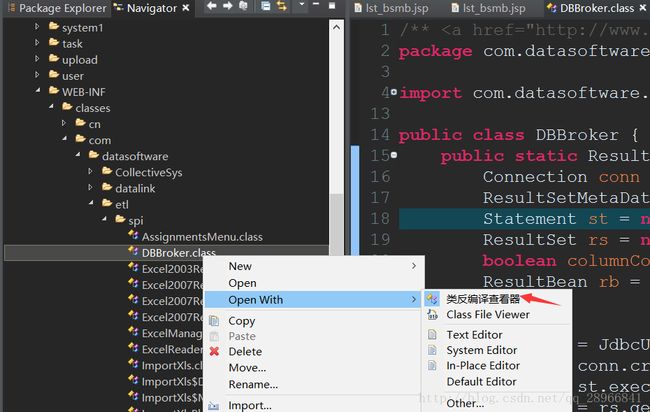Click the Copy icon in context menu
The width and height of the screenshot is (650, 412).
point(214,320)
